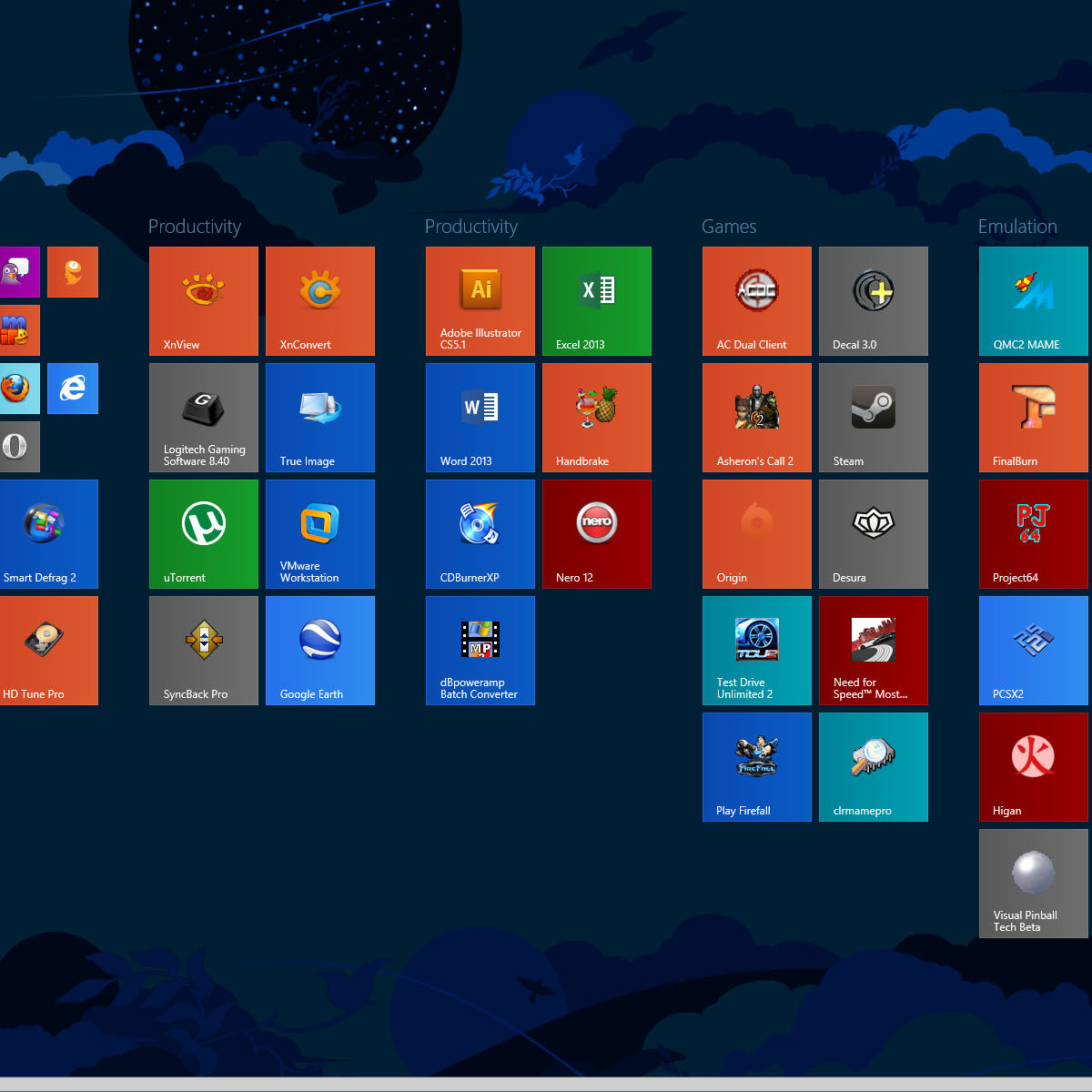Open VMware Workstation tile

(320, 534)
